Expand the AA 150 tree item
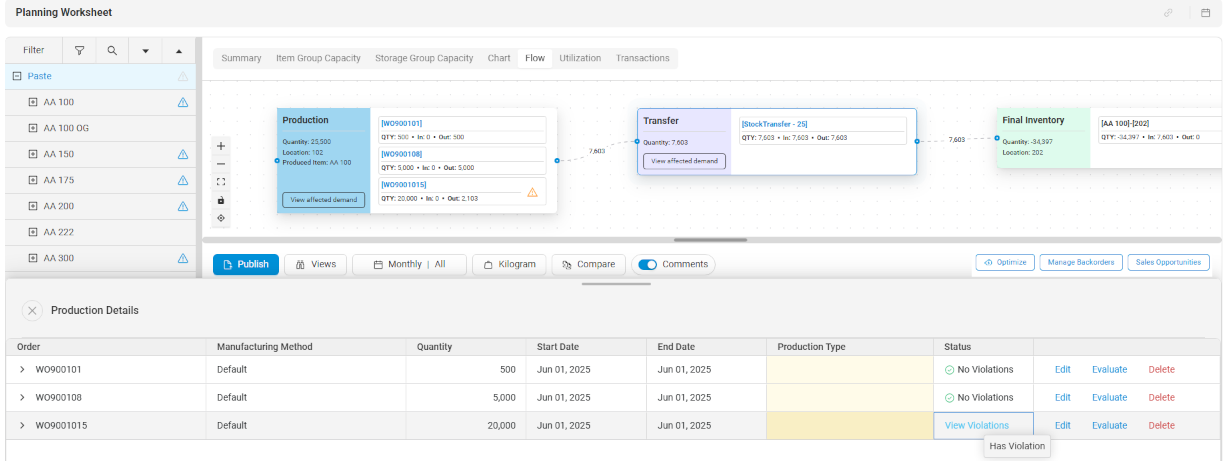The image size is (1228, 461). tap(33, 154)
